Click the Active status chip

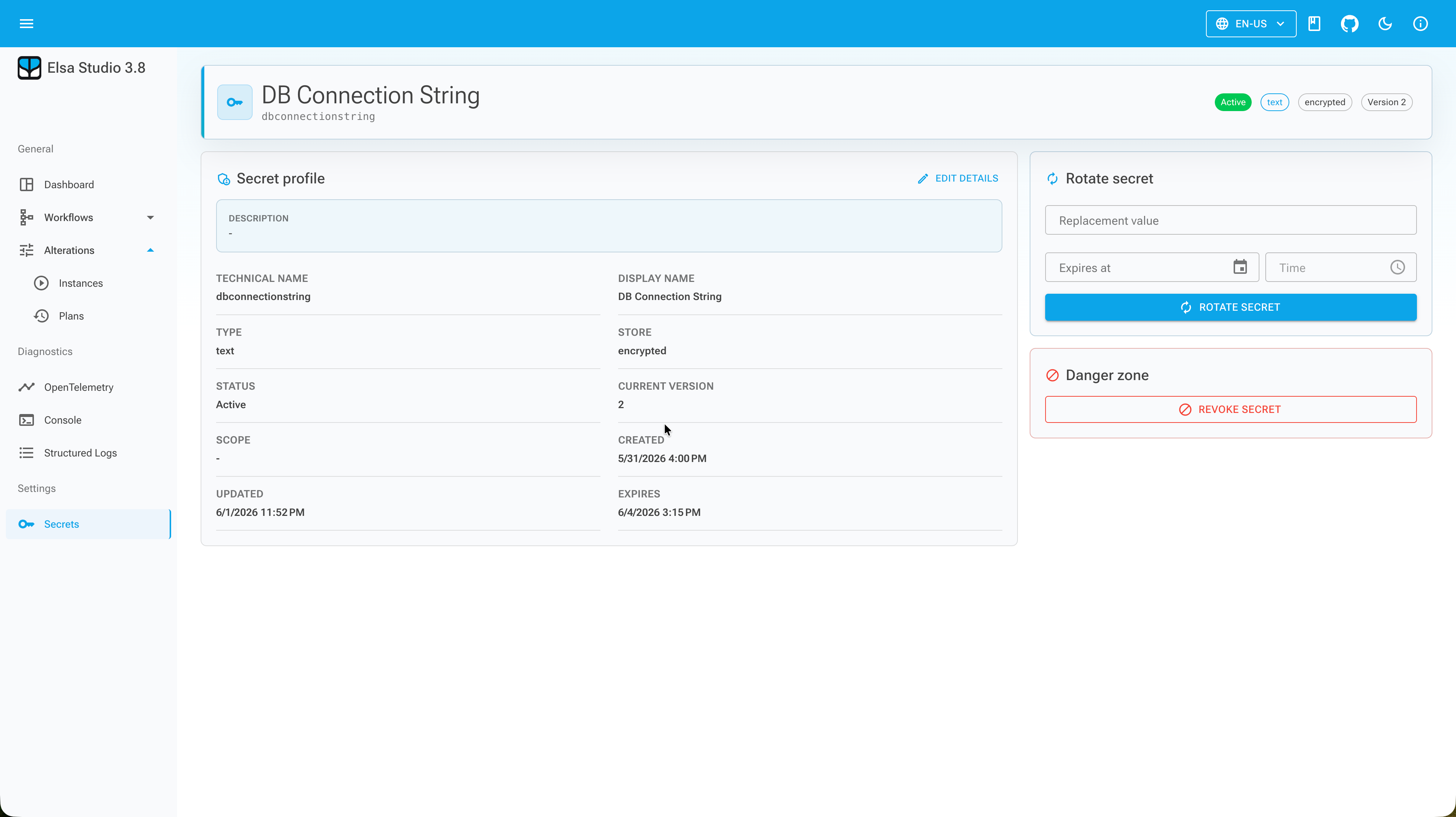pyautogui.click(x=1233, y=102)
